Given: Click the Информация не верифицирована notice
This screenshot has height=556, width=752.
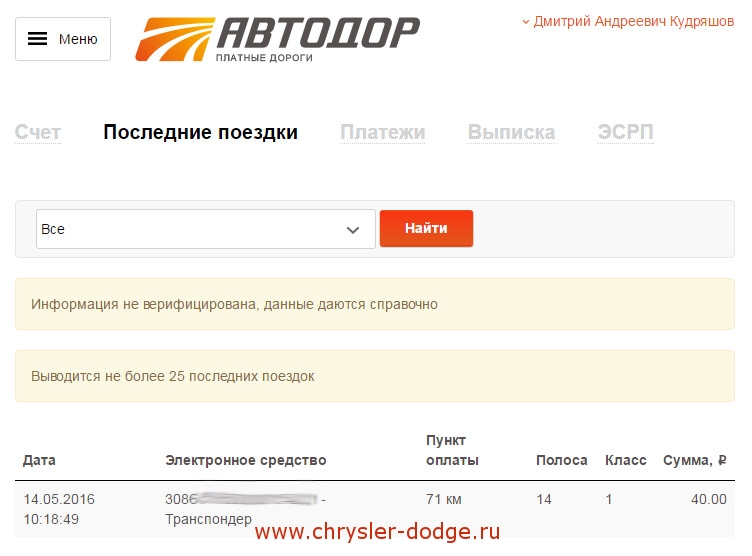Looking at the screenshot, I should coord(375,304).
